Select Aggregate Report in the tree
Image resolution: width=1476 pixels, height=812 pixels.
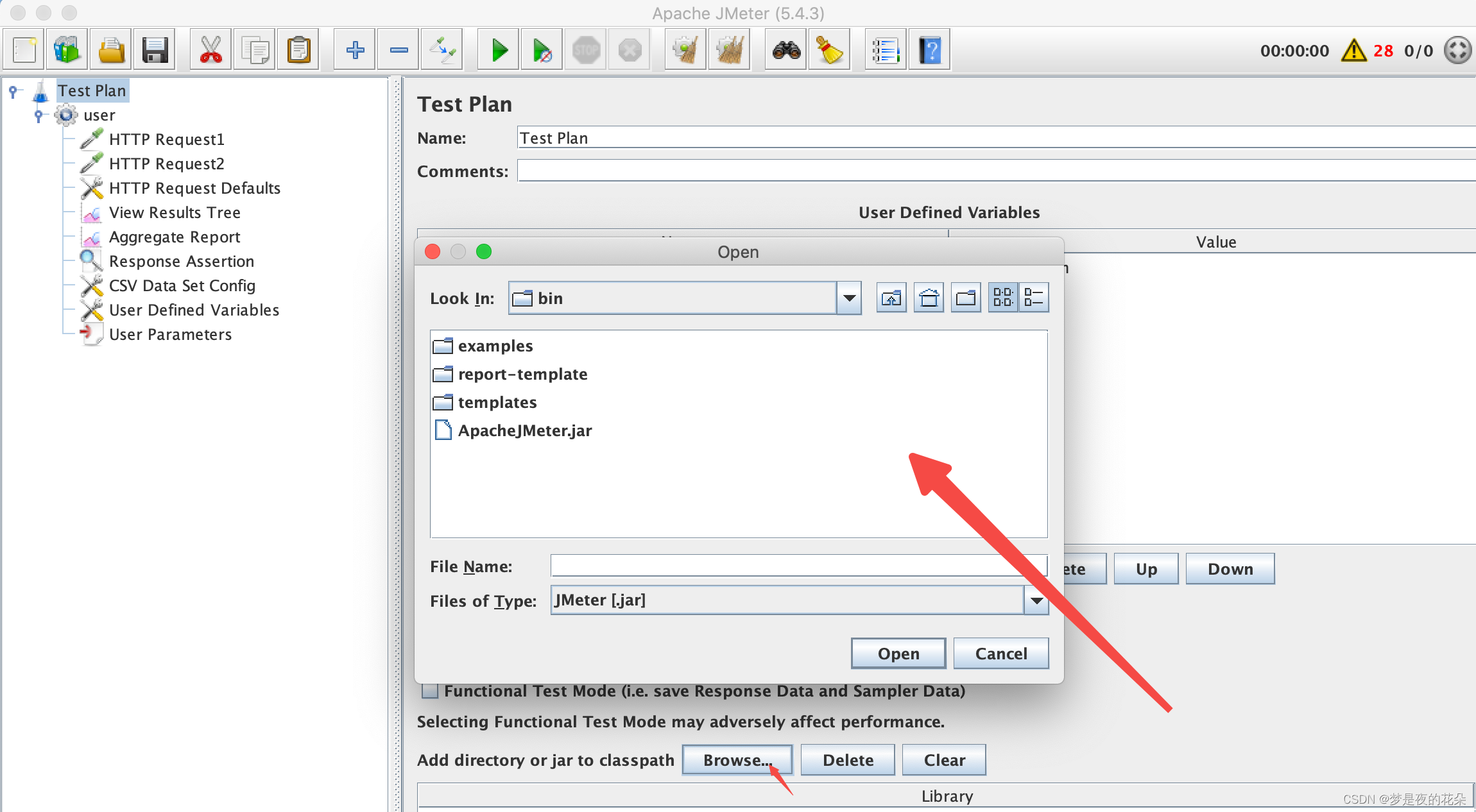(x=175, y=237)
